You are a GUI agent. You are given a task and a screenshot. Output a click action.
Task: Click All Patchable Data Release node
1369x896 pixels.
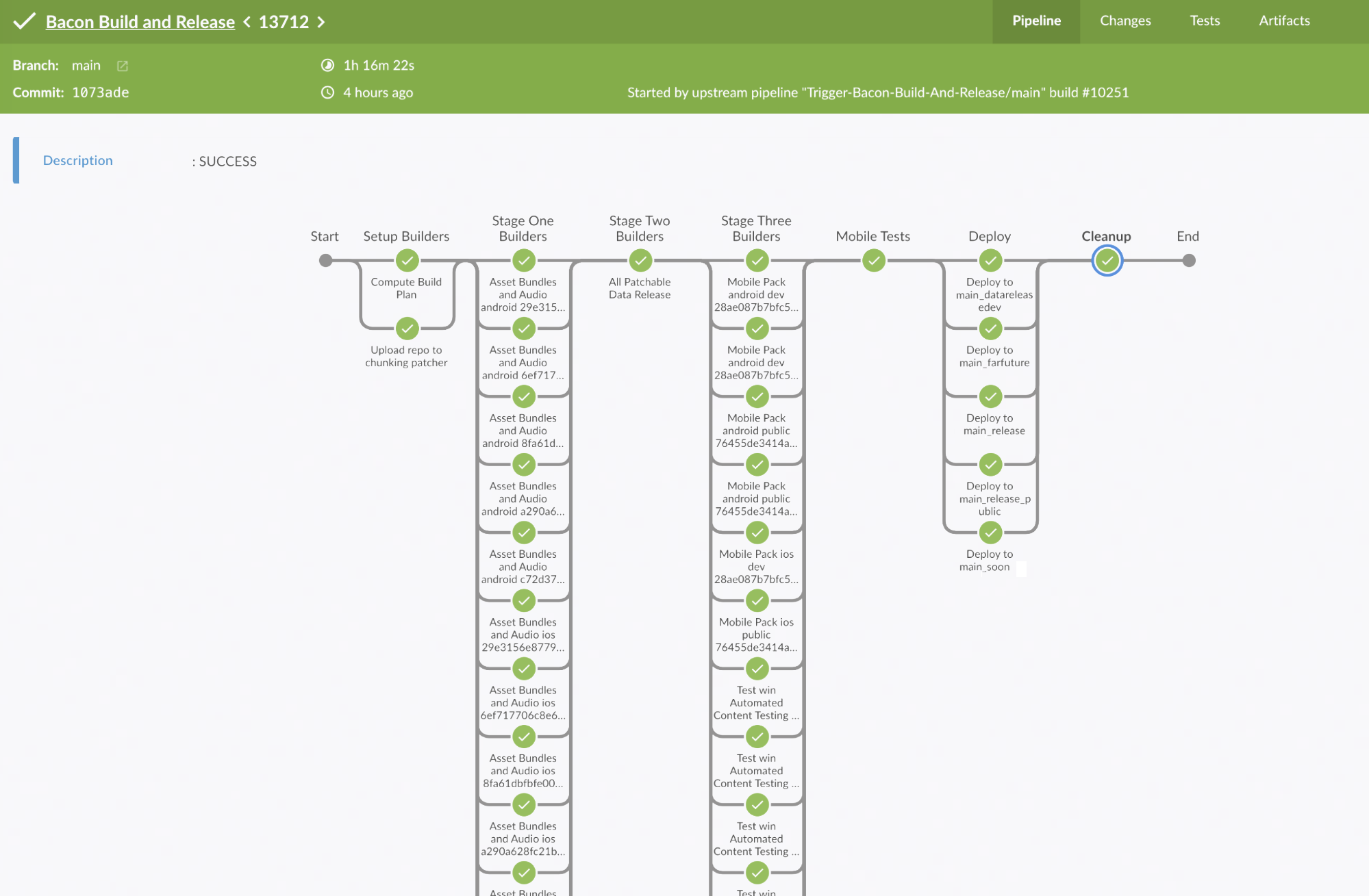(640, 261)
